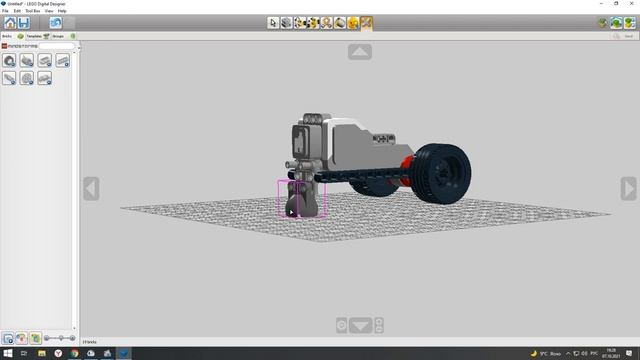Image resolution: width=640 pixels, height=360 pixels.
Task: Click the palette scrollbar down arrow
Action: tap(74, 328)
